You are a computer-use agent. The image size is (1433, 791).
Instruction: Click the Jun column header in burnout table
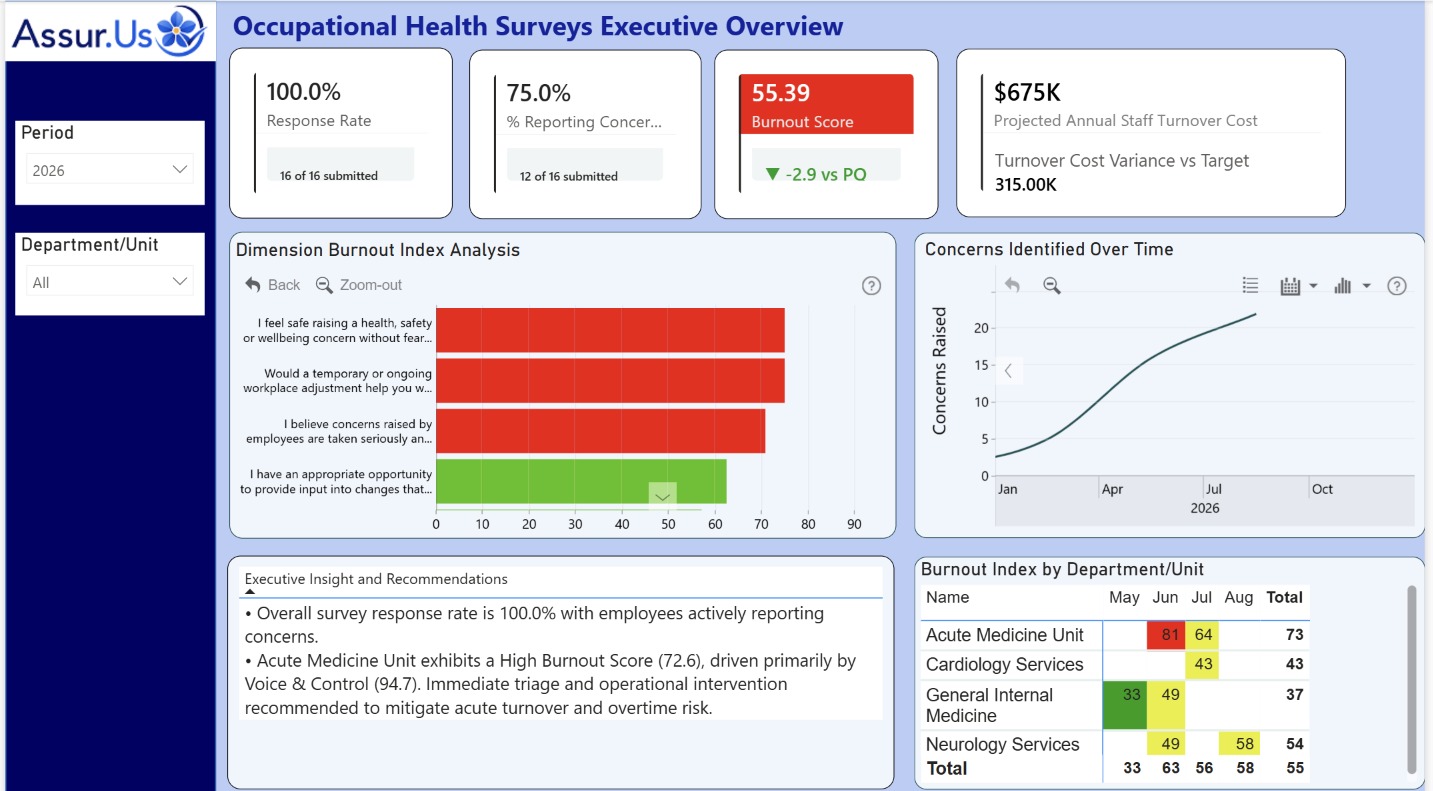coord(1165,598)
